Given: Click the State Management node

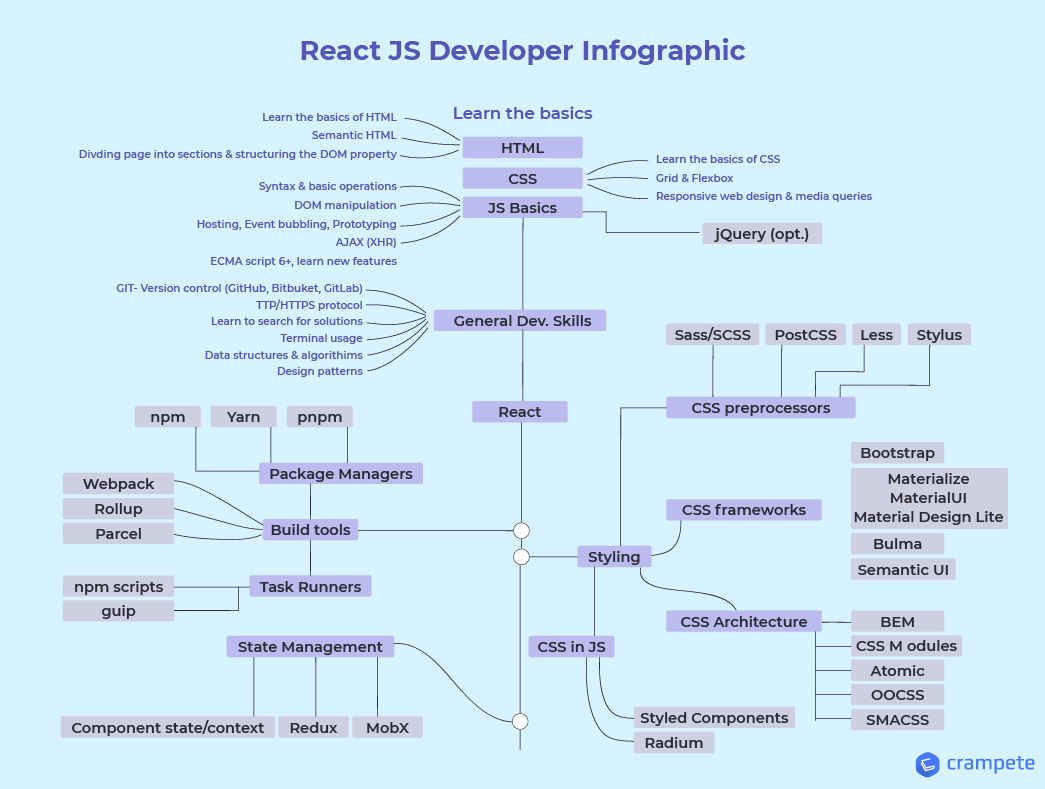Looking at the screenshot, I should pos(310,647).
